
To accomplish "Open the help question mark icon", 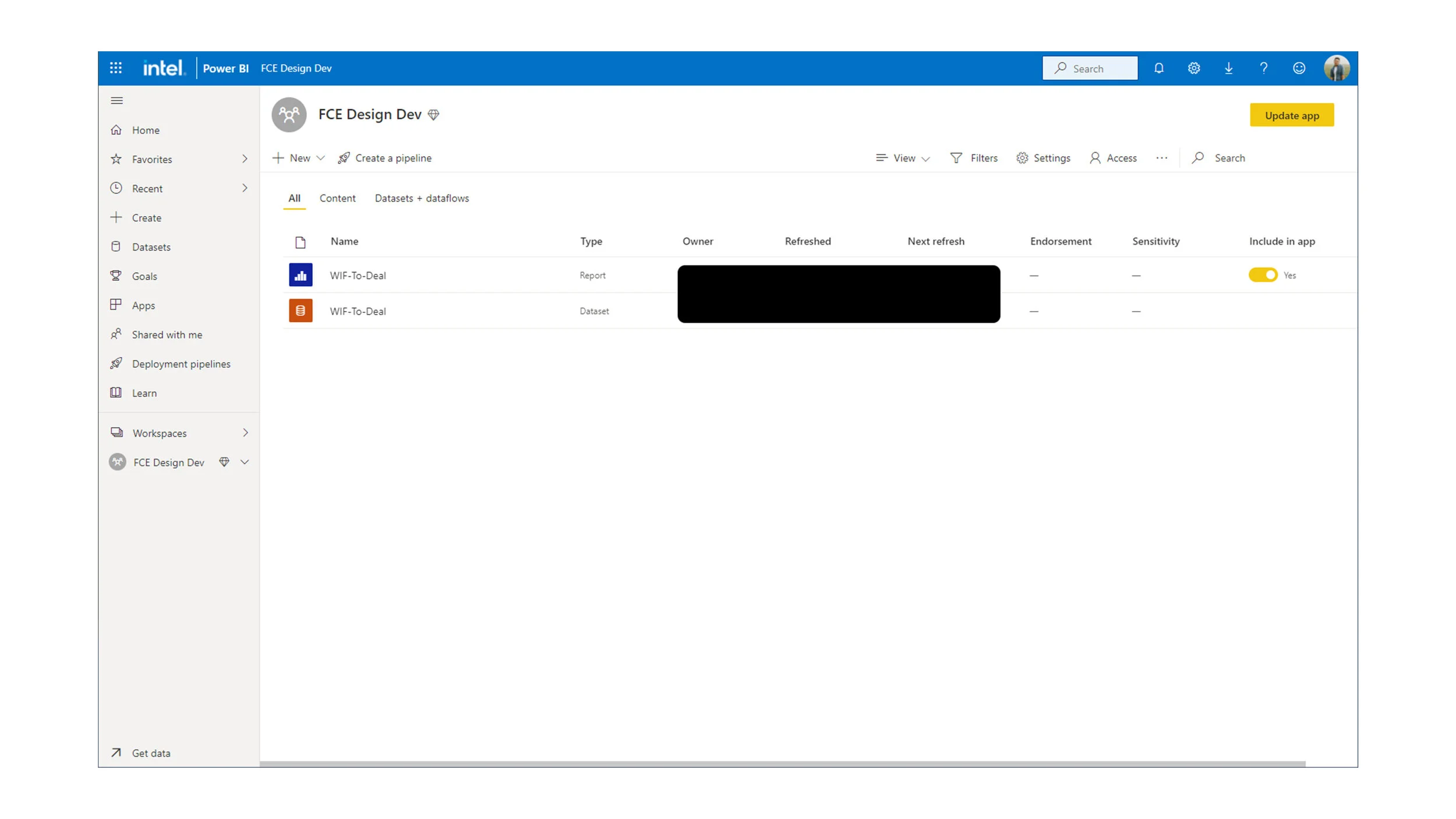I will point(1263,68).
